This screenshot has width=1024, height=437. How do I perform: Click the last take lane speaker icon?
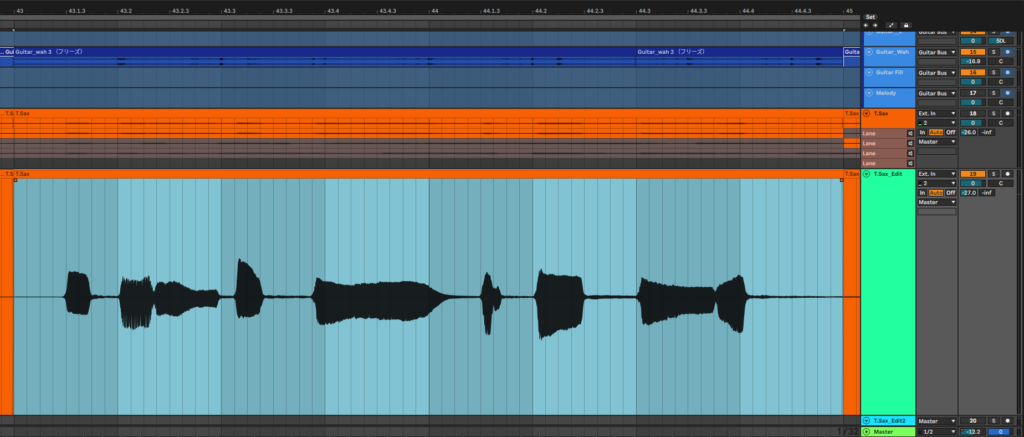coord(910,163)
